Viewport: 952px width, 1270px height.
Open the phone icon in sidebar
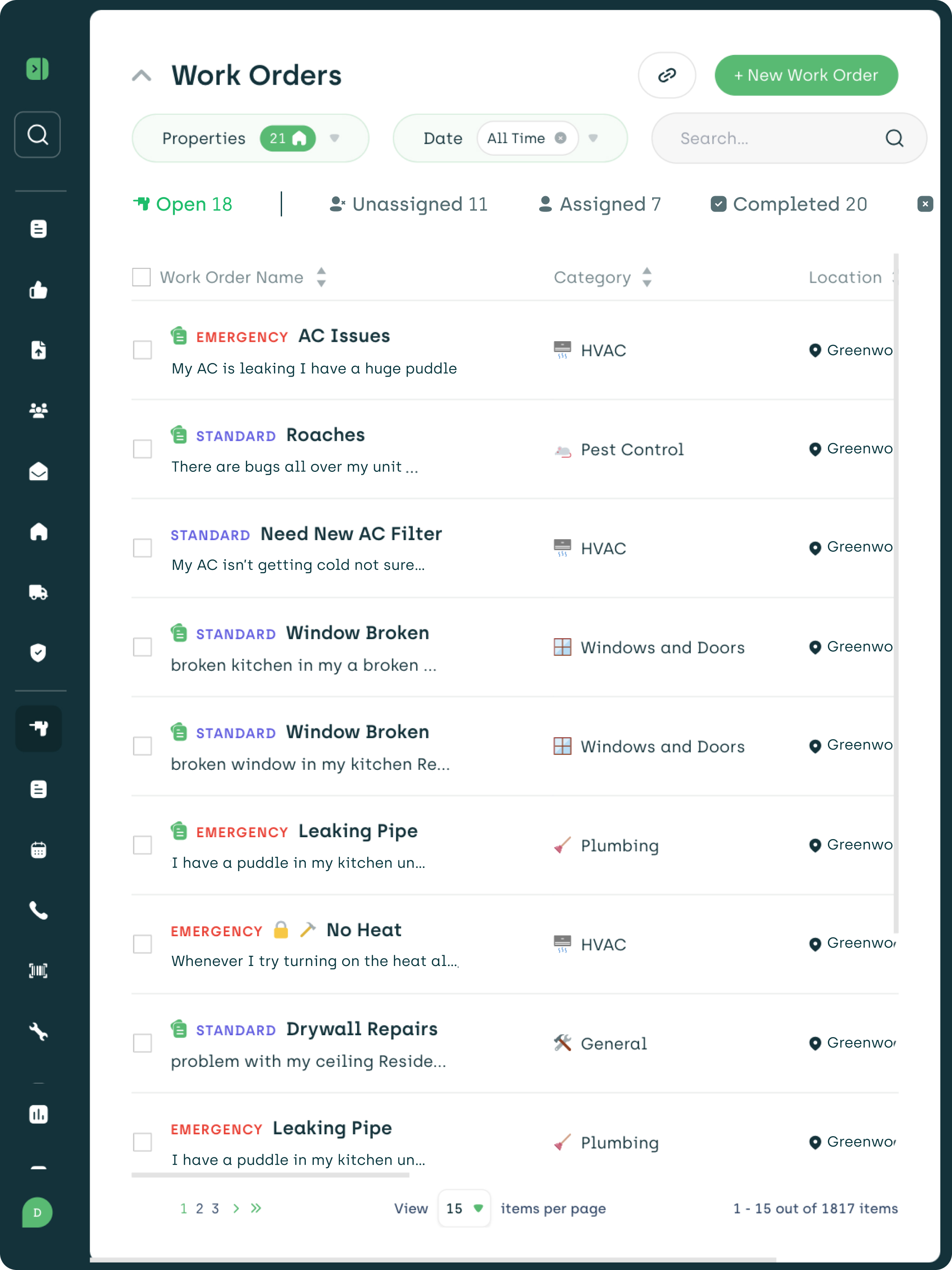[x=39, y=911]
